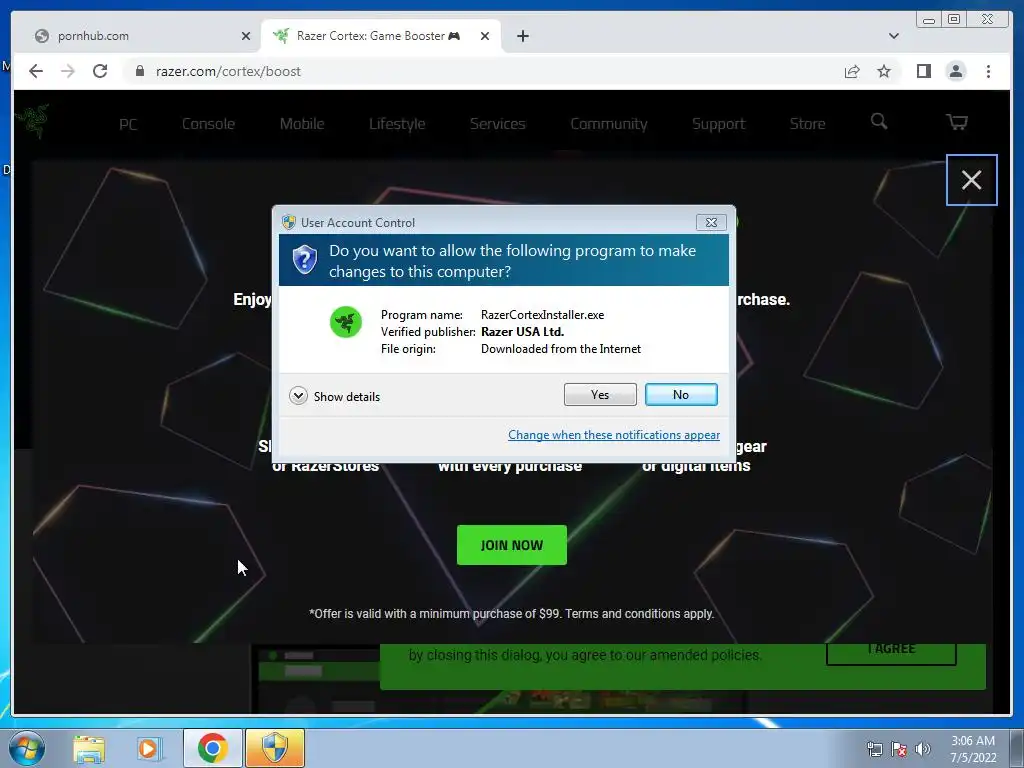Go forward in browser history

pyautogui.click(x=68, y=71)
